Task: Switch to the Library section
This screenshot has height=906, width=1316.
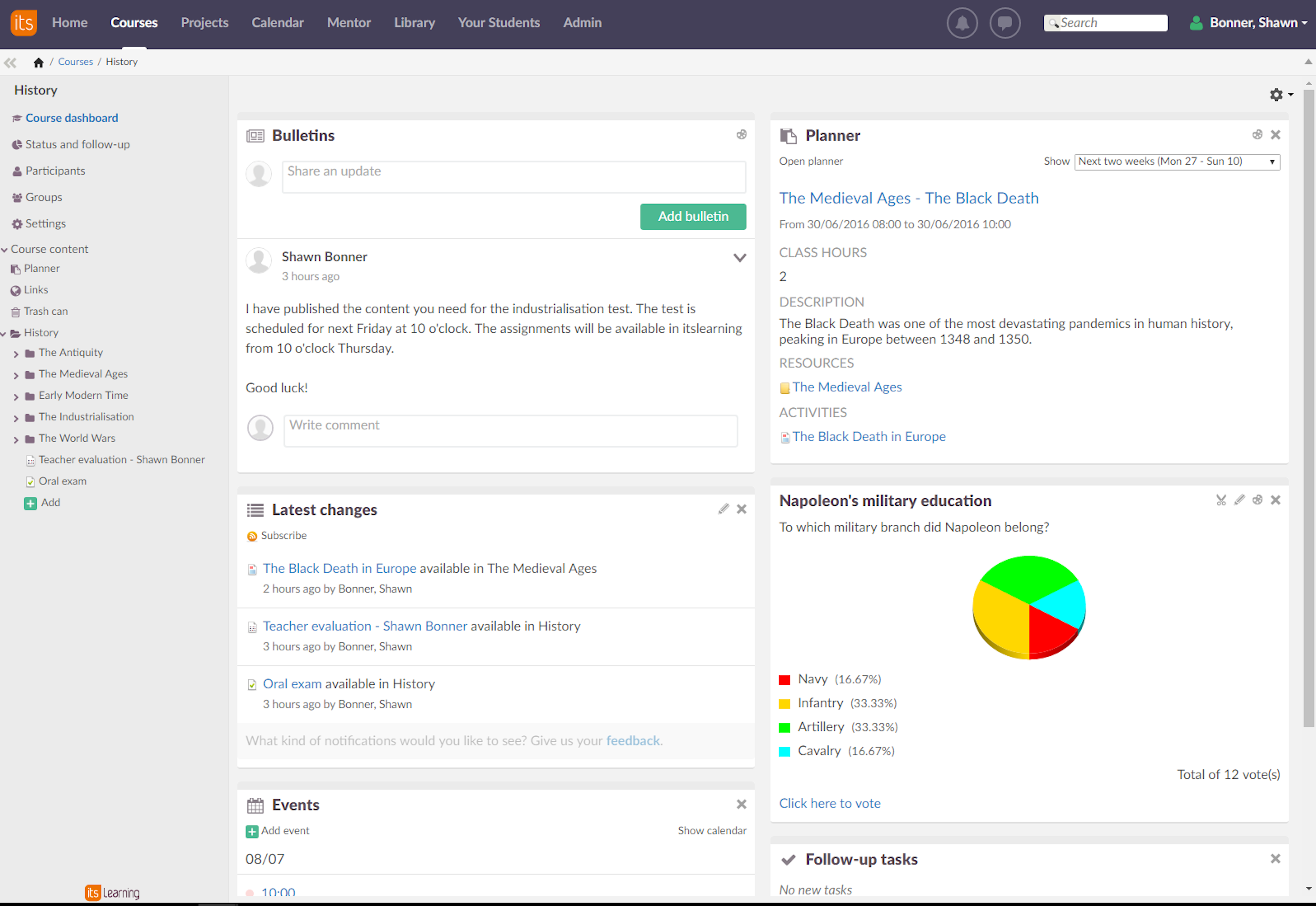Action: pyautogui.click(x=414, y=23)
